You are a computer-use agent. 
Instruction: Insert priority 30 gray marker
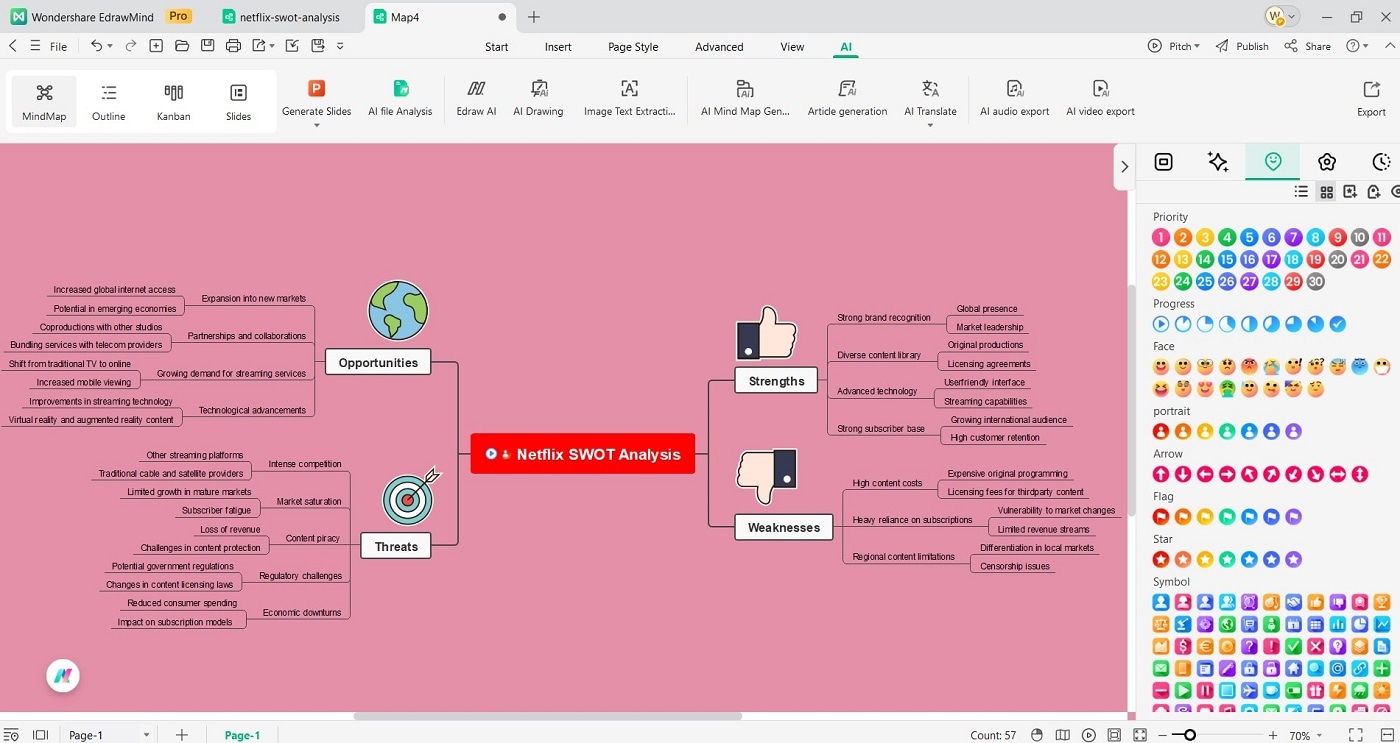[x=1315, y=282]
